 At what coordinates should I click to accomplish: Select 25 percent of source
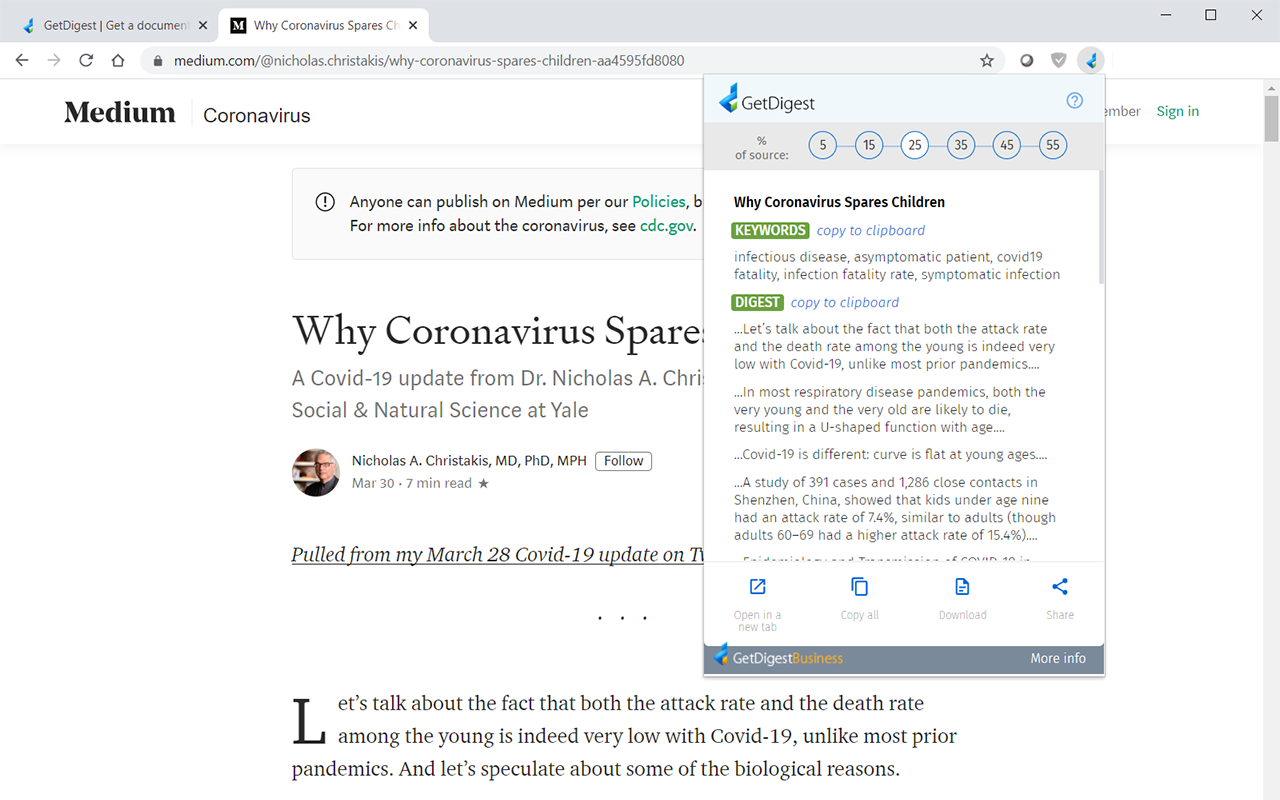914,144
